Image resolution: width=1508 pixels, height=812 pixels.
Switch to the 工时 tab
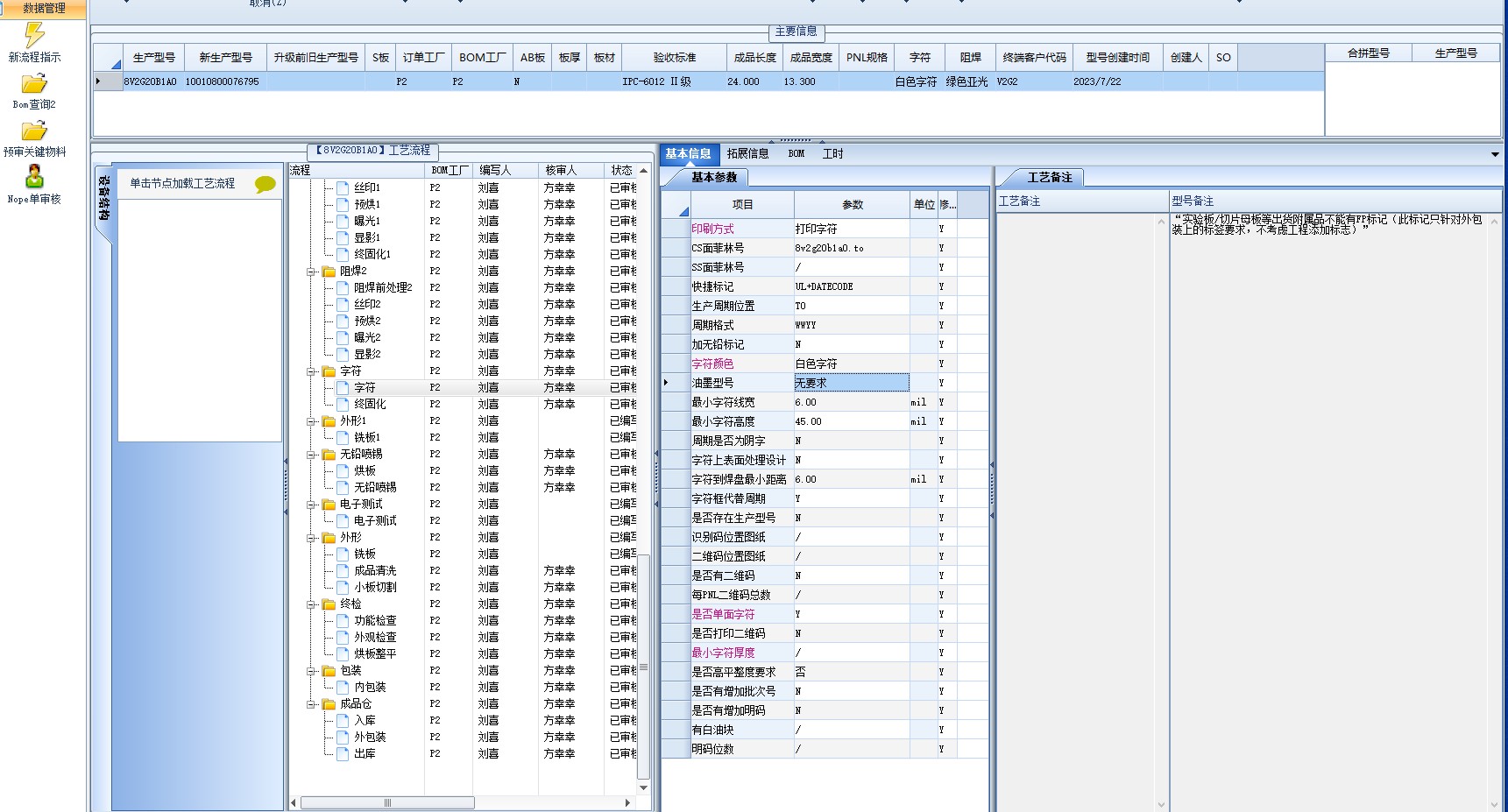[x=832, y=153]
